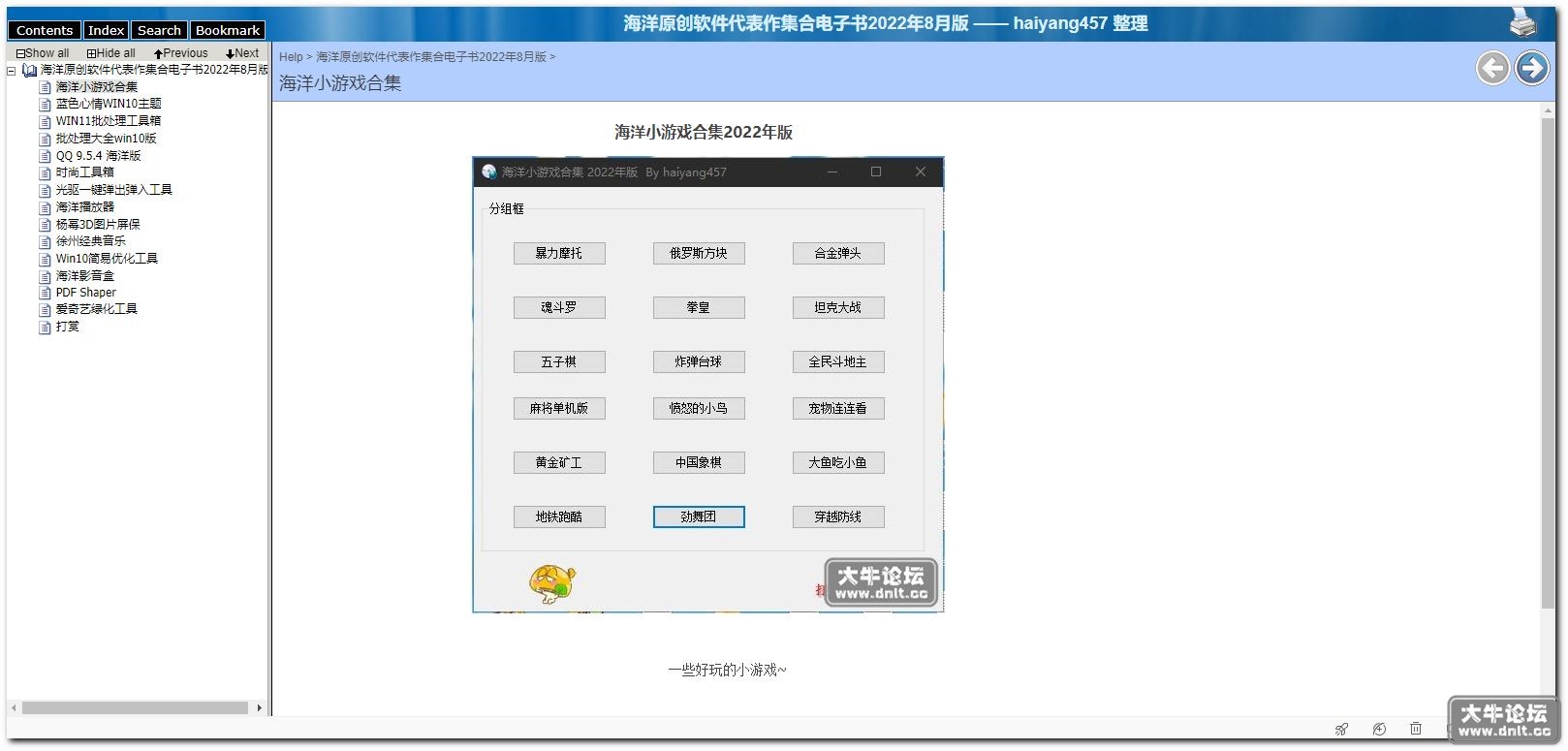Open 杨幂3D图片屏保 topic
Image resolution: width=1568 pixels, height=751 pixels.
tap(98, 225)
